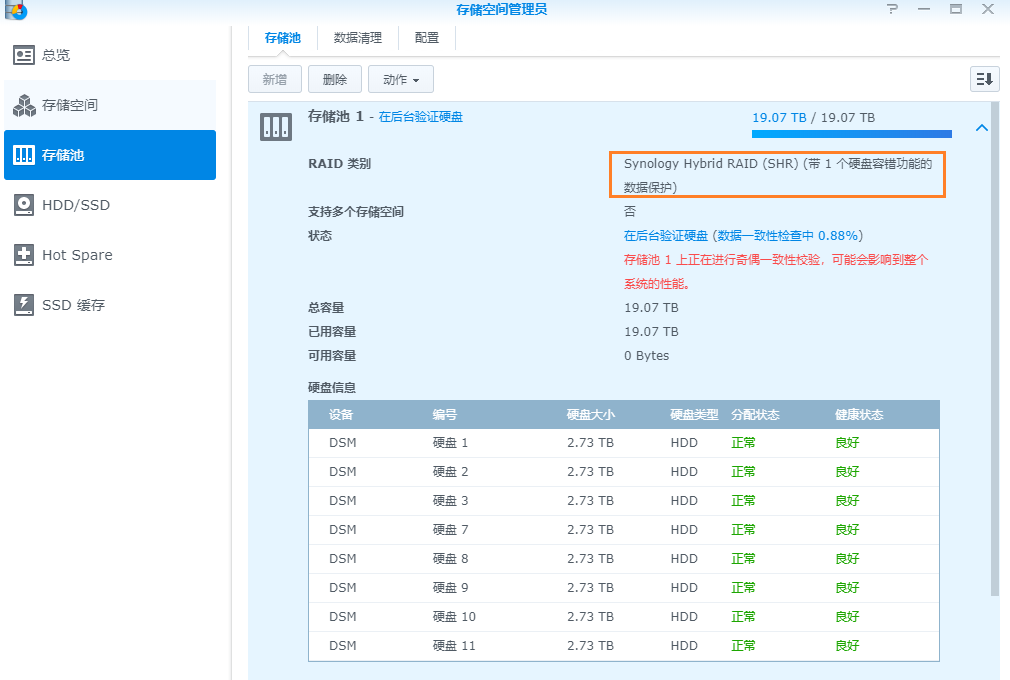Click the 存储空间 cubes icon
1010x680 pixels.
coord(24,105)
